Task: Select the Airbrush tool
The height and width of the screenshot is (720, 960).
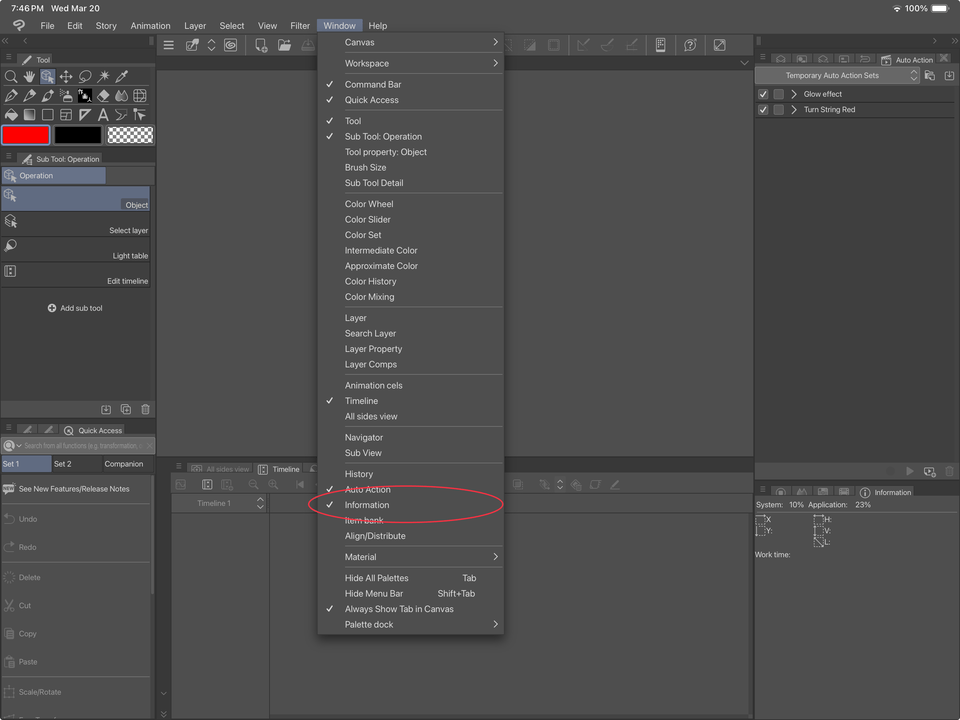Action: 66,96
